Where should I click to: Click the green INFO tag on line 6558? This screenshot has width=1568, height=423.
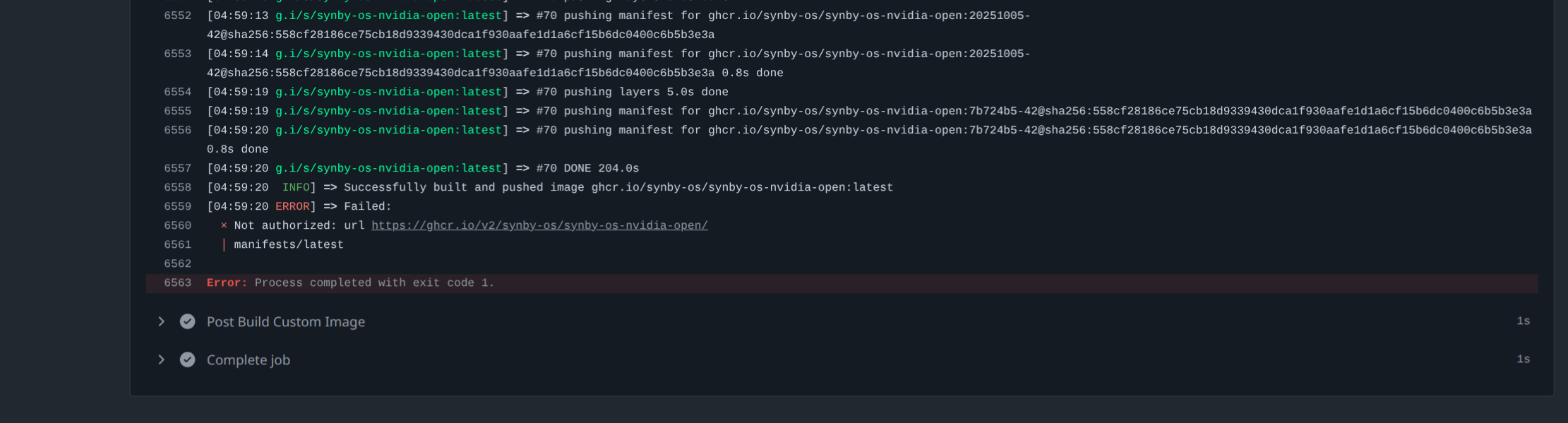296,188
